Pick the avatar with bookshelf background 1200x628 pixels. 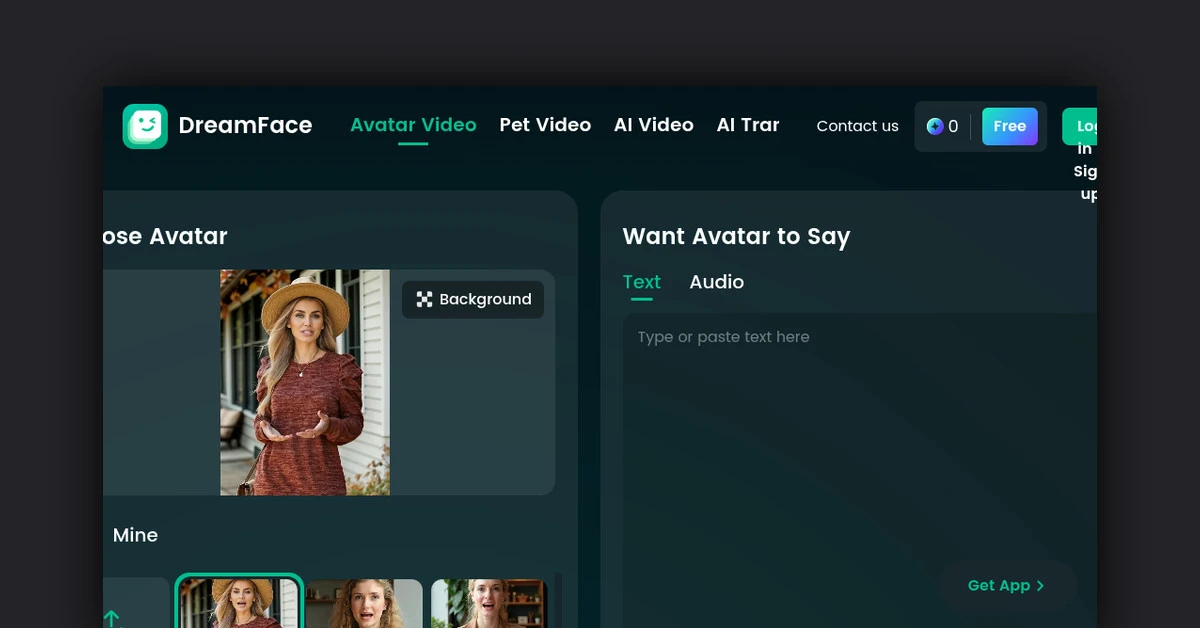pyautogui.click(x=489, y=603)
